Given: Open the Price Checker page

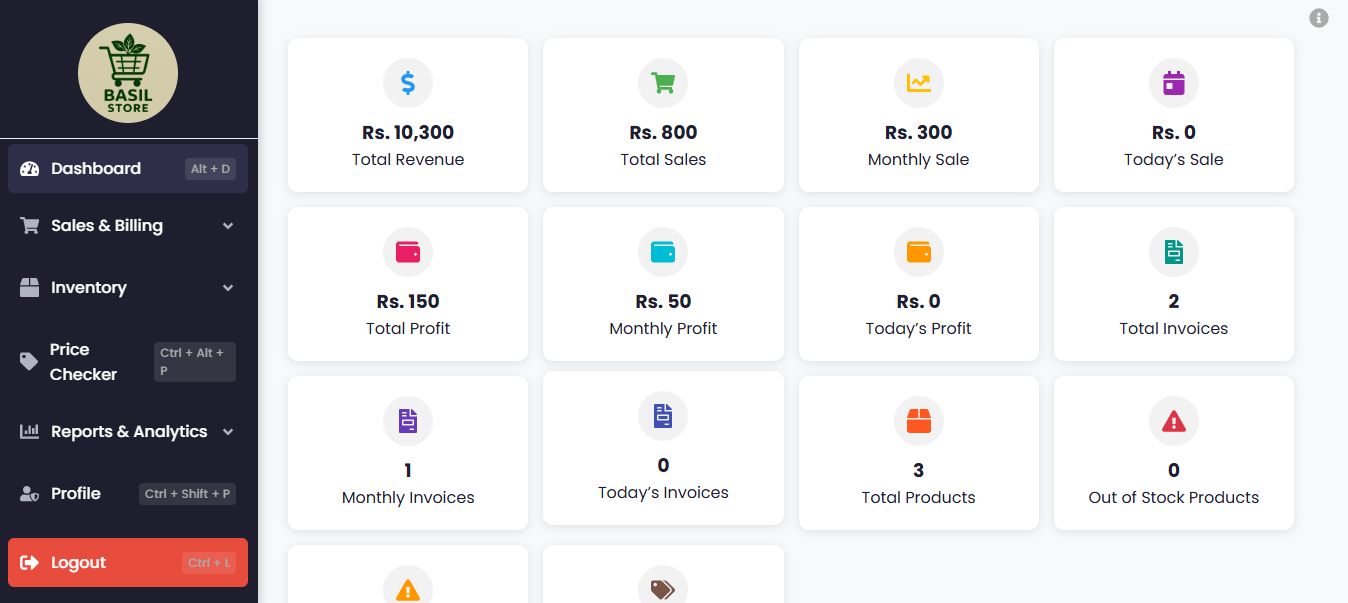Looking at the screenshot, I should point(84,362).
